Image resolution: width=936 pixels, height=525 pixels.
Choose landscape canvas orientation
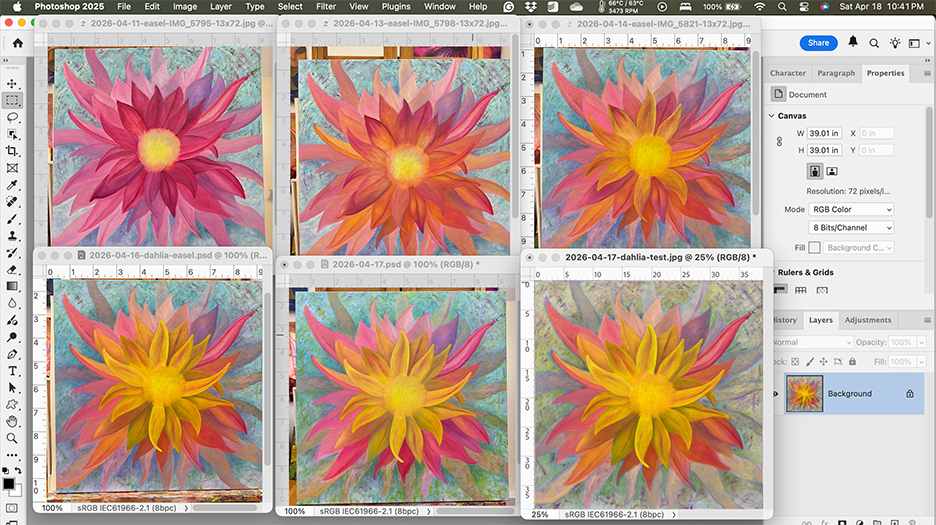(x=831, y=171)
